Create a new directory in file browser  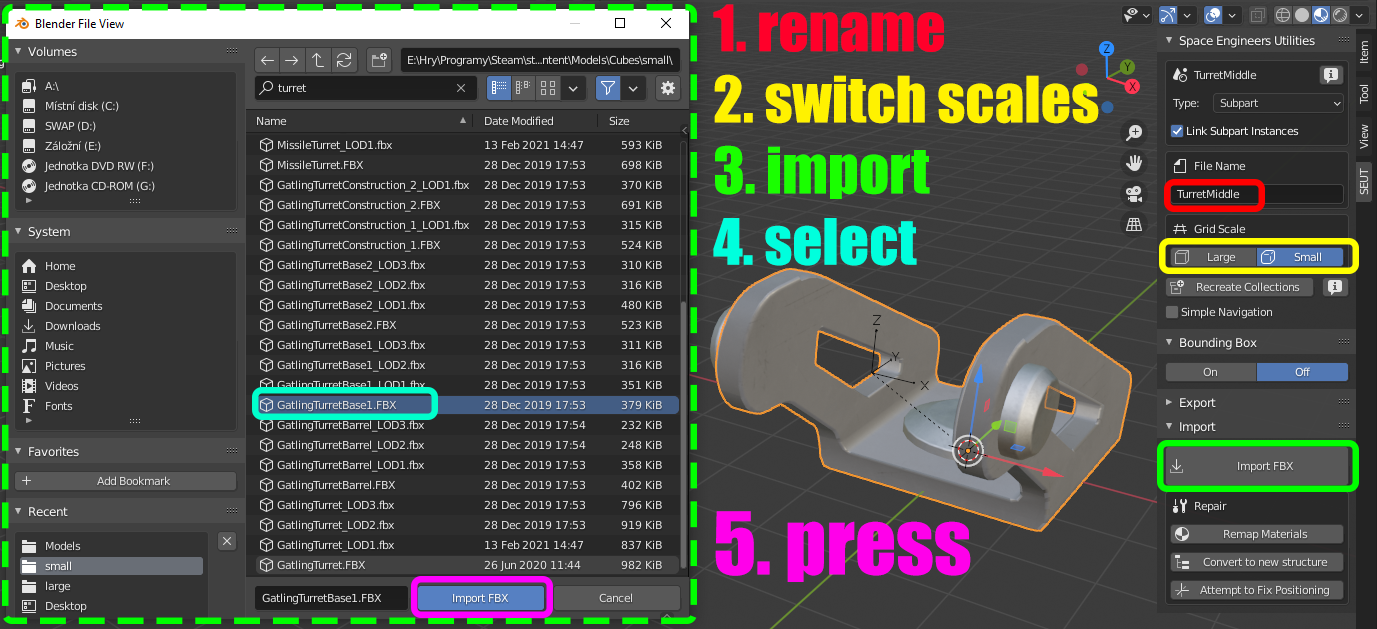click(378, 60)
